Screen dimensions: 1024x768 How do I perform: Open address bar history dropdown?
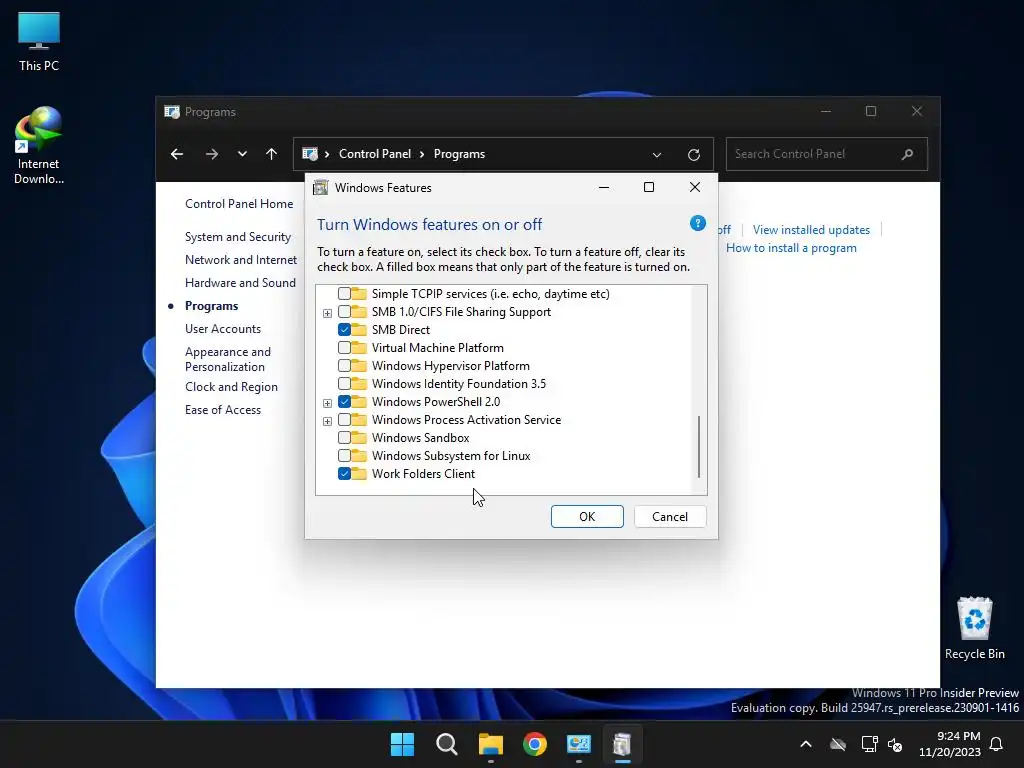point(657,155)
